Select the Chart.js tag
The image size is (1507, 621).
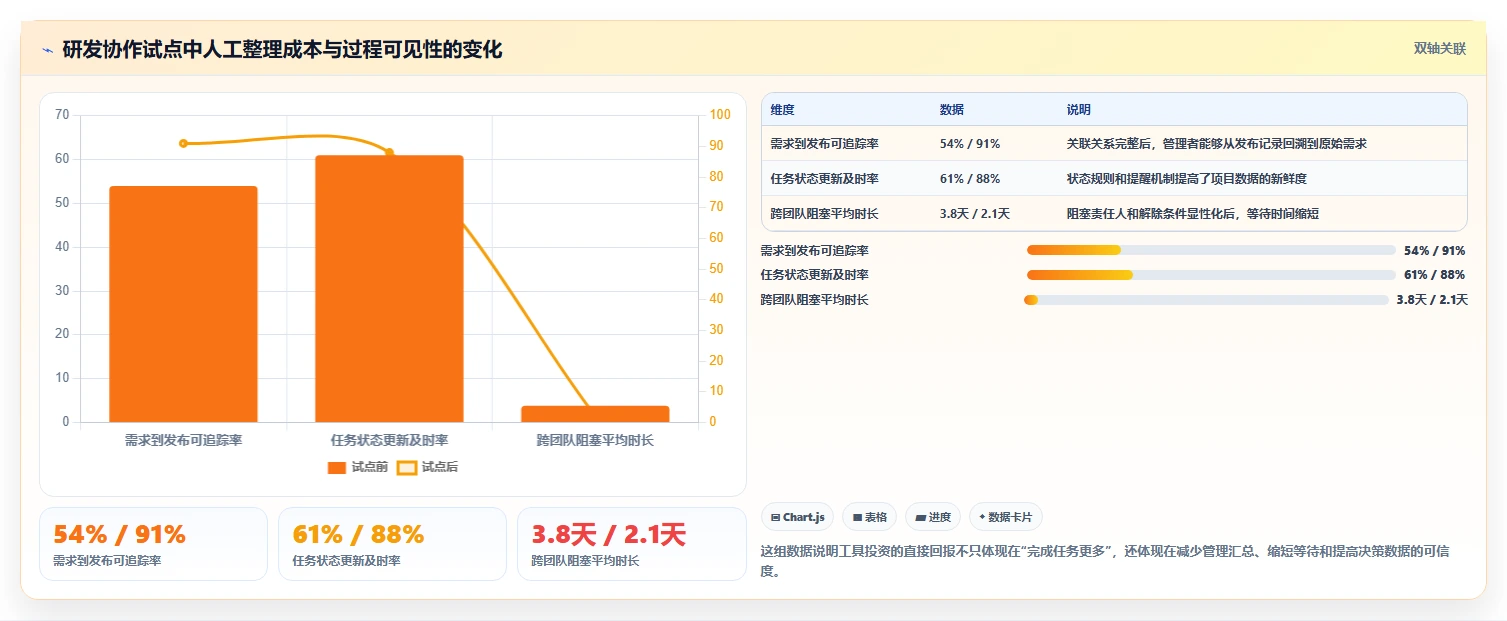point(798,517)
